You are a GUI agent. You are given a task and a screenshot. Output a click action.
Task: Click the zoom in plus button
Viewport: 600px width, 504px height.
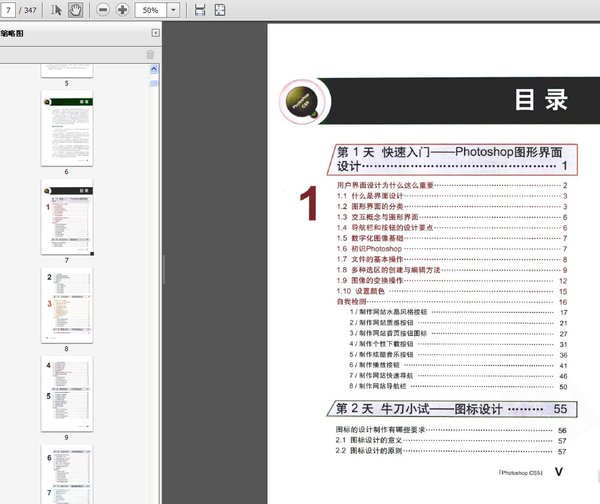coord(122,10)
